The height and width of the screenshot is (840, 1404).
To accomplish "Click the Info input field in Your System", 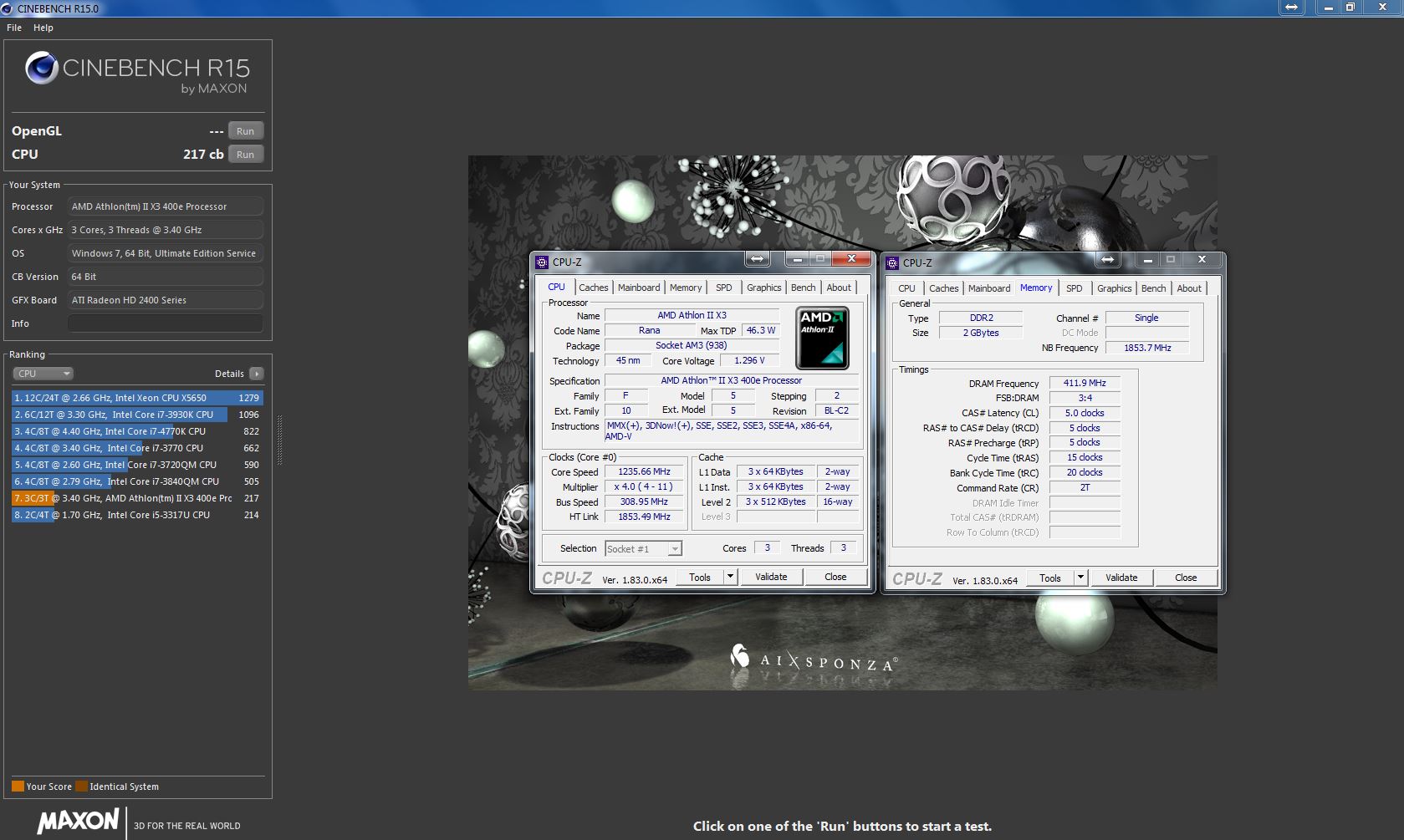I will point(166,323).
